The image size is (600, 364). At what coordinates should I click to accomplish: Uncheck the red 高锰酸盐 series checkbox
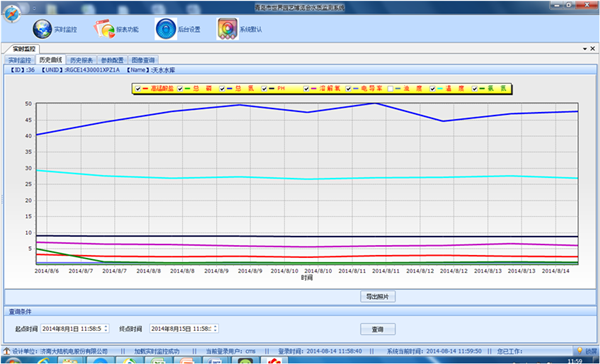pyautogui.click(x=138, y=89)
